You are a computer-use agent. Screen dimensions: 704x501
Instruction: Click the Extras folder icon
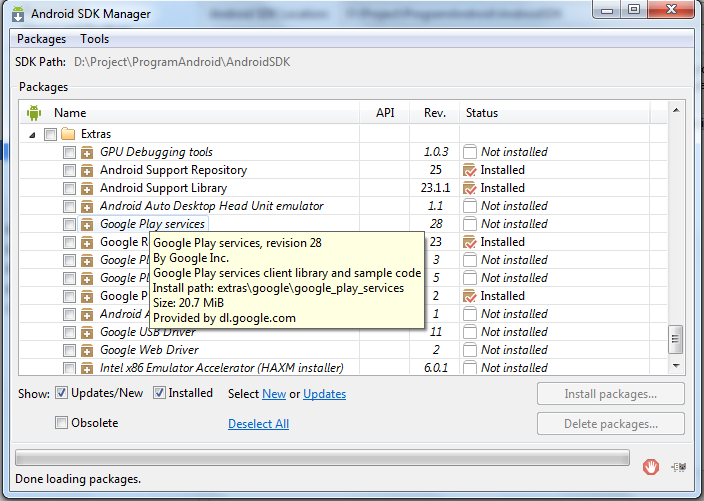tap(68, 134)
